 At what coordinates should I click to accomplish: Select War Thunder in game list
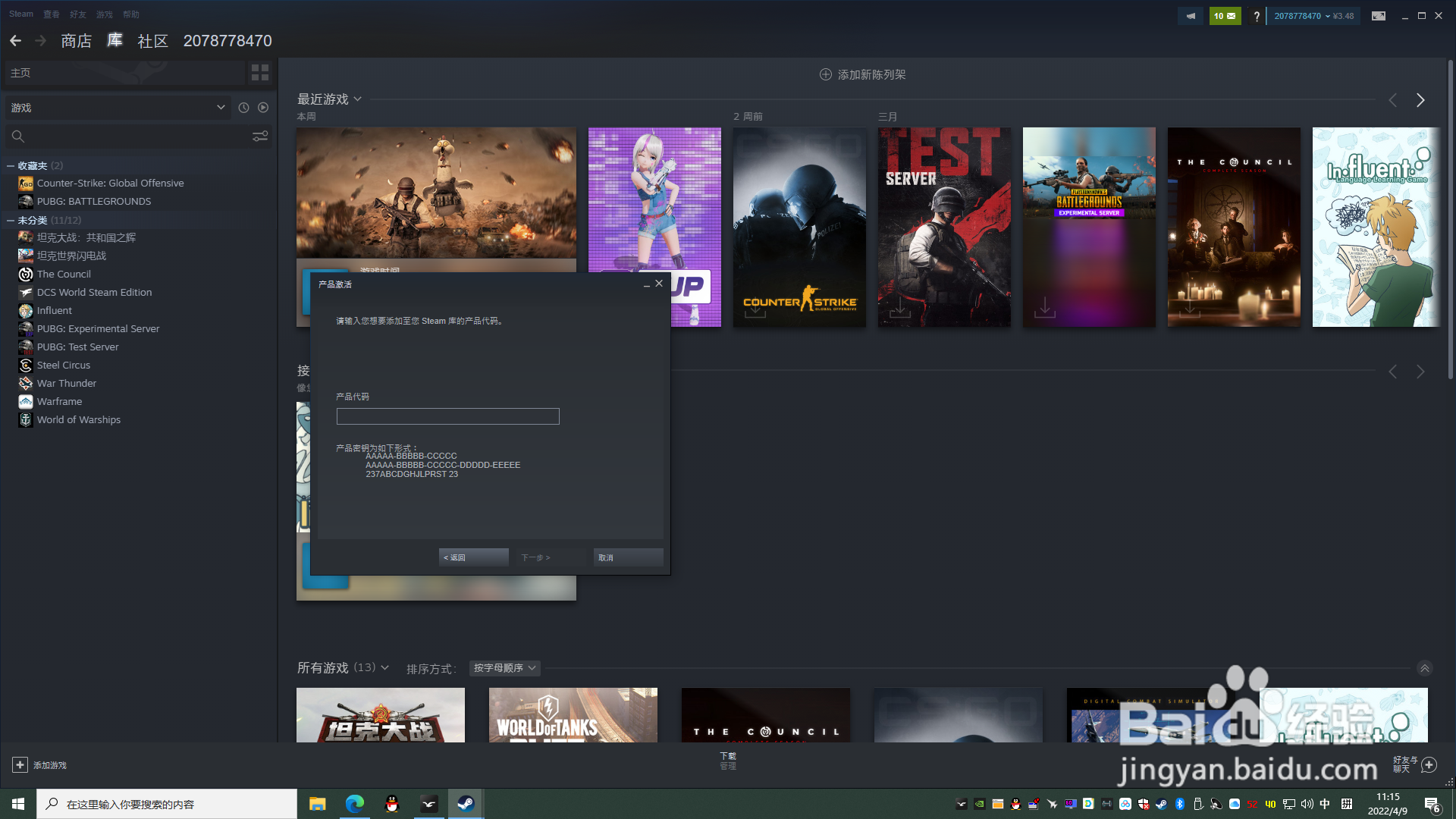coord(67,383)
